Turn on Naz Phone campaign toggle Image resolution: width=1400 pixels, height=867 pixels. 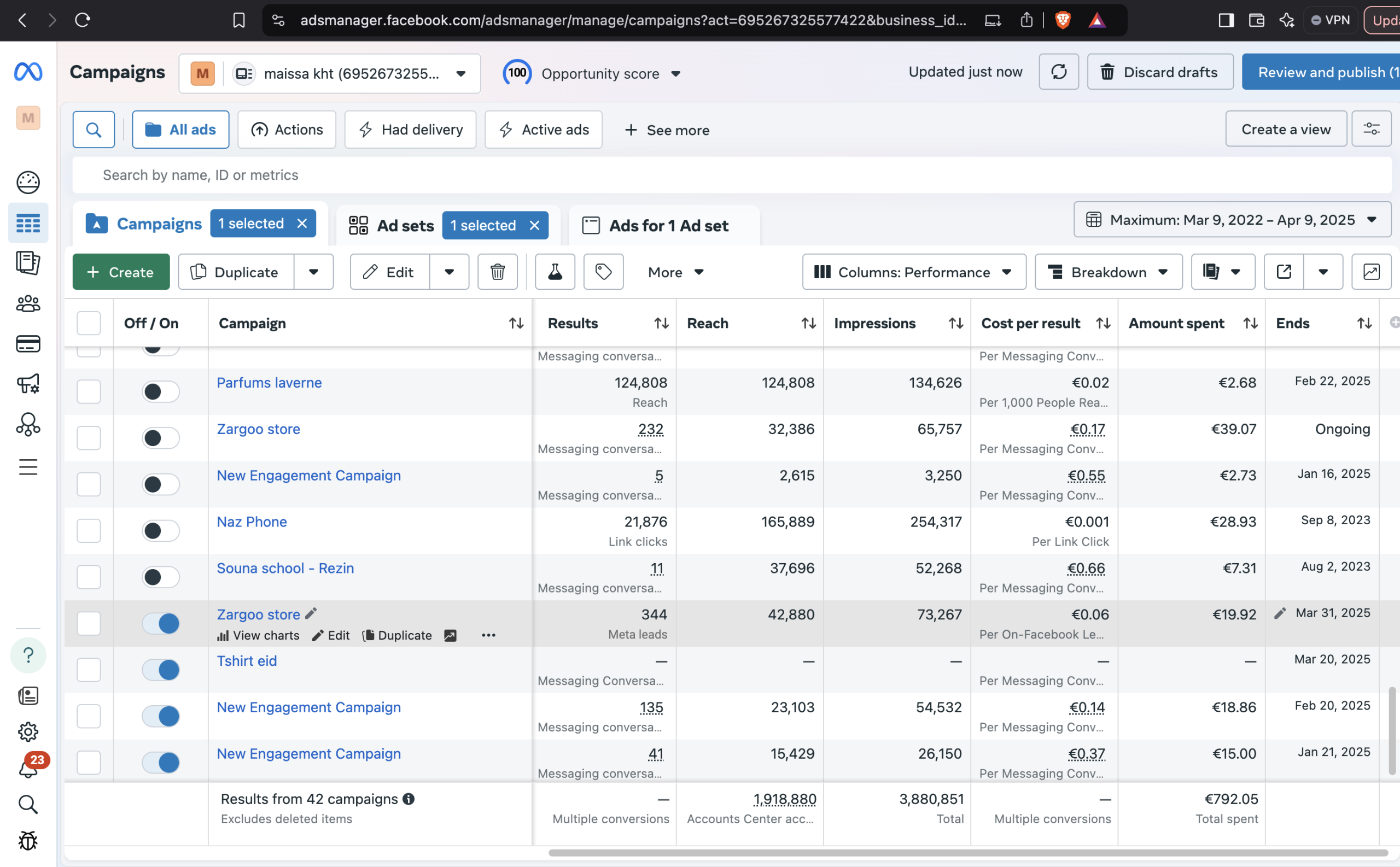[161, 530]
